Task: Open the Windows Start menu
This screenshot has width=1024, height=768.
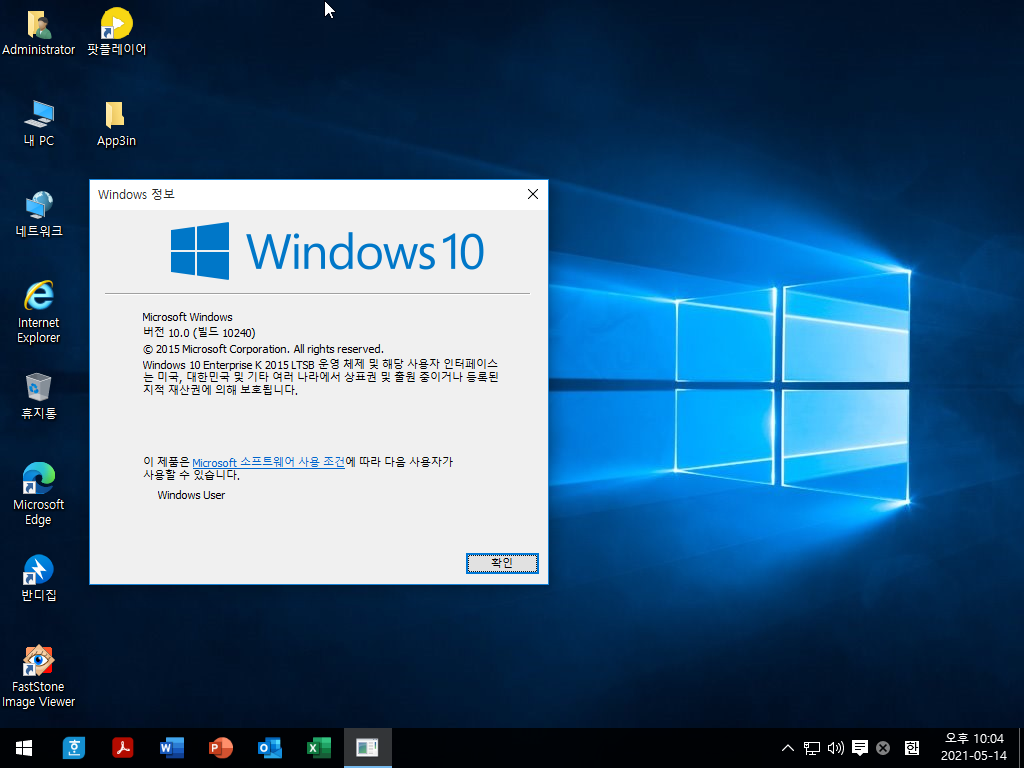Action: pyautogui.click(x=24, y=748)
